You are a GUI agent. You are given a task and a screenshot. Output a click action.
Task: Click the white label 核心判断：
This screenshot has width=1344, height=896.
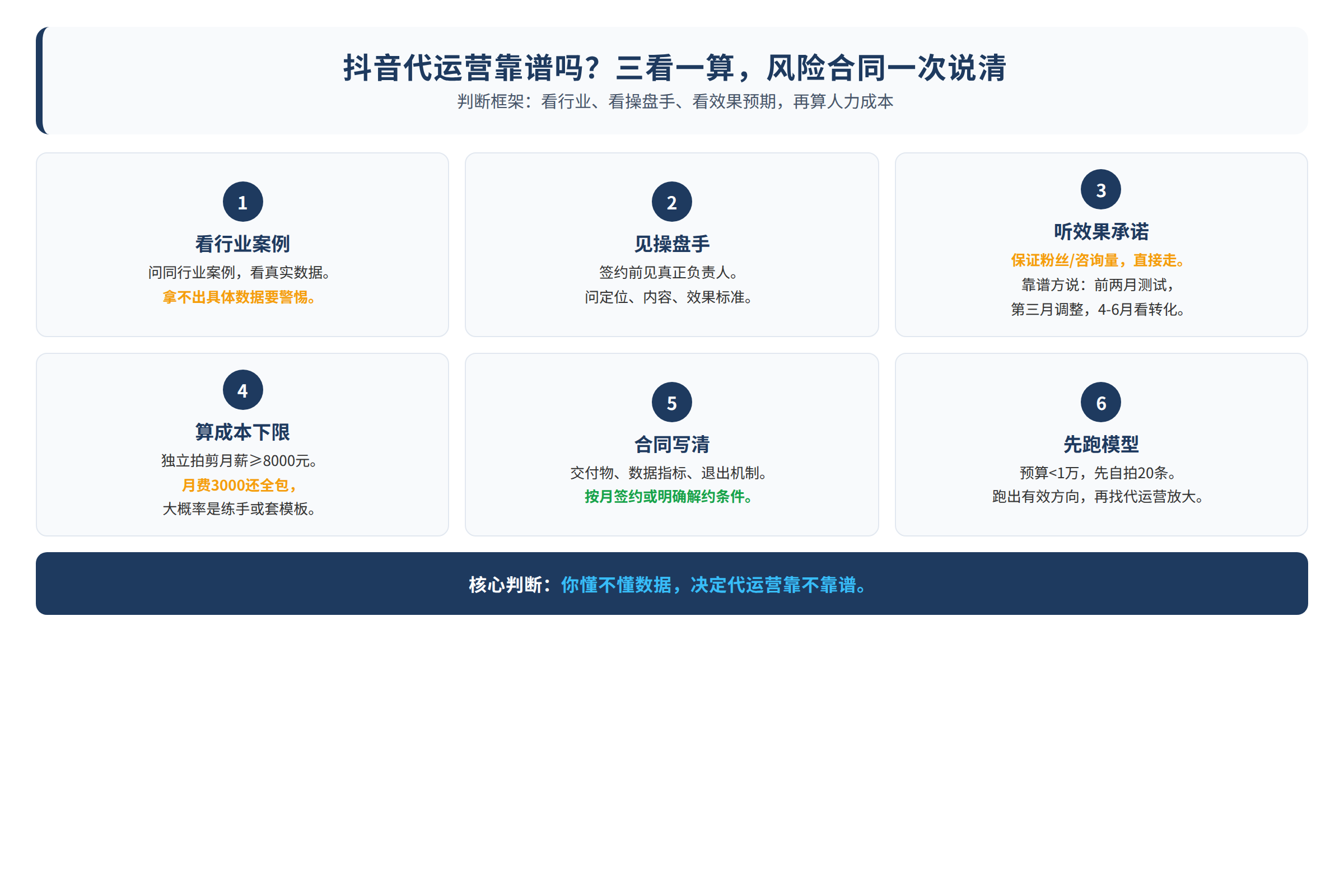coord(511,585)
